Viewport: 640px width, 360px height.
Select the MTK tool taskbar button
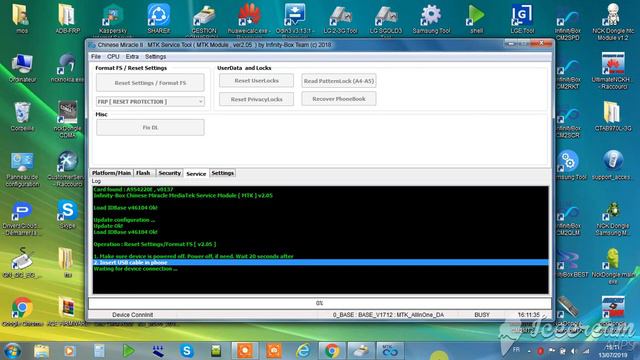pyautogui.click(x=389, y=351)
